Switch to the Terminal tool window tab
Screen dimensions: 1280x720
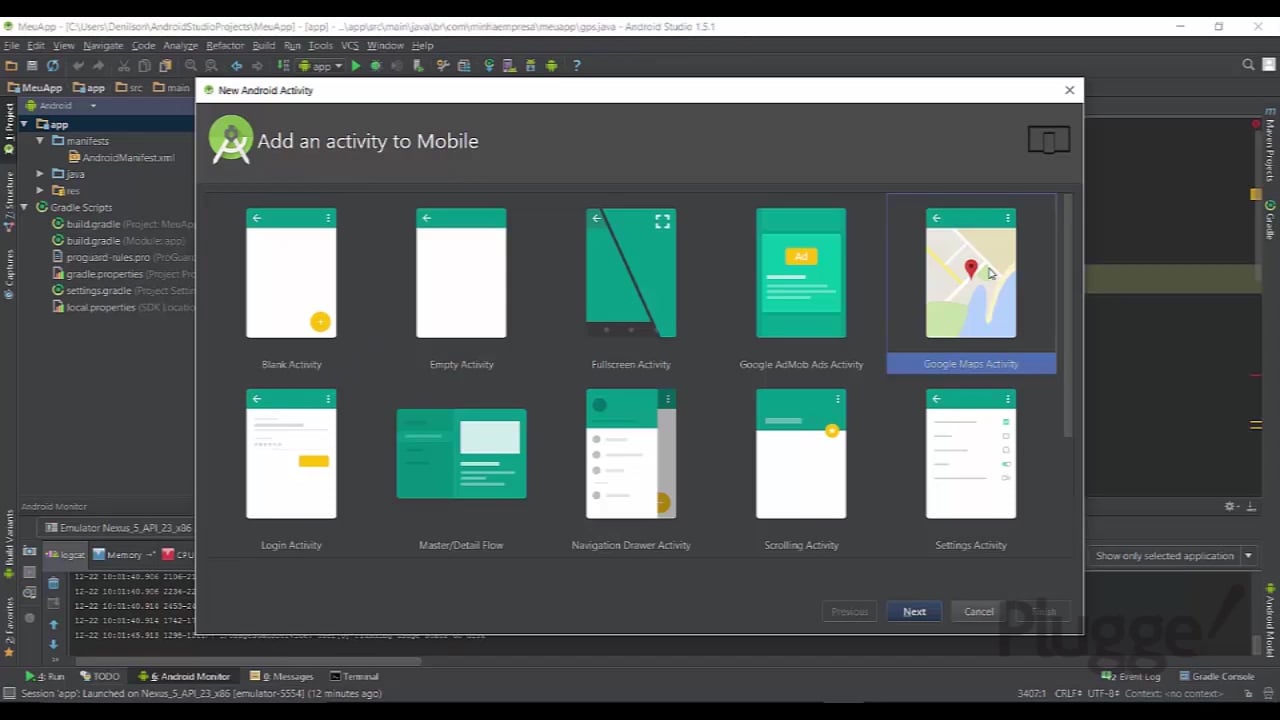click(x=354, y=677)
